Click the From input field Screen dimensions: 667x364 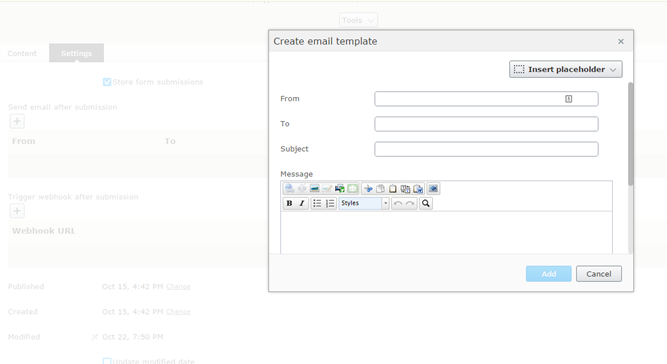click(486, 99)
